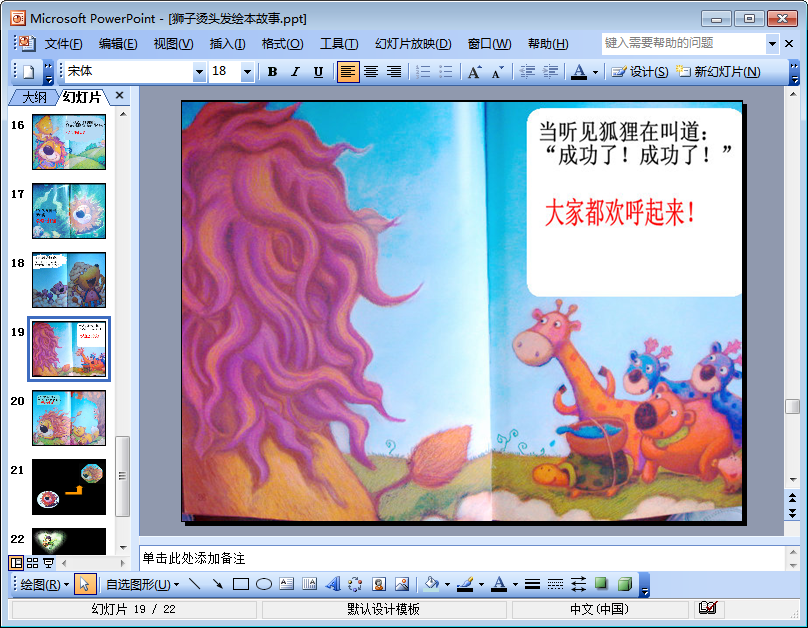Expand the help question dropdown arrow
808x628 pixels.
tap(772, 44)
